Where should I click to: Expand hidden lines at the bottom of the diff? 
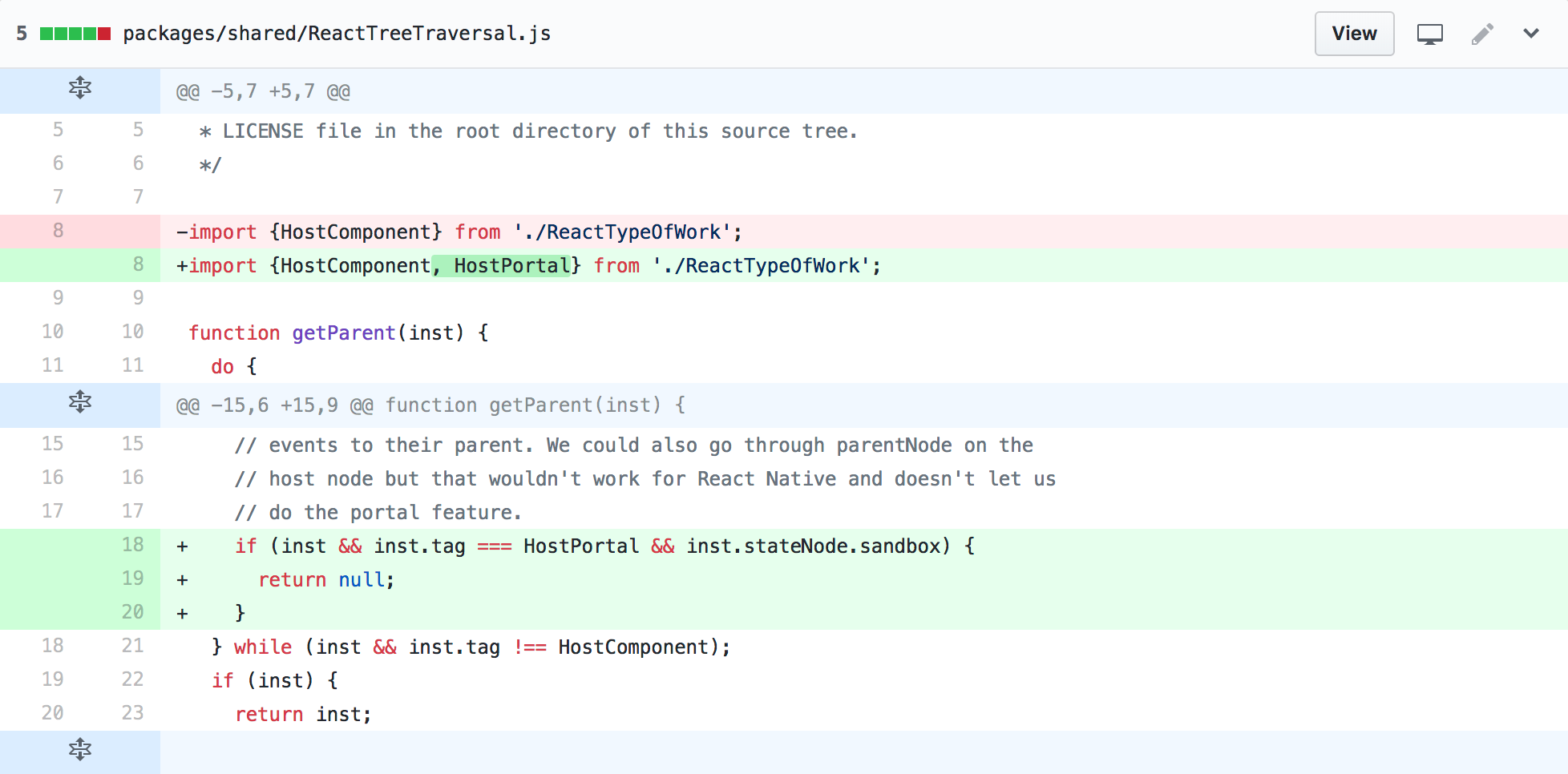pos(80,752)
